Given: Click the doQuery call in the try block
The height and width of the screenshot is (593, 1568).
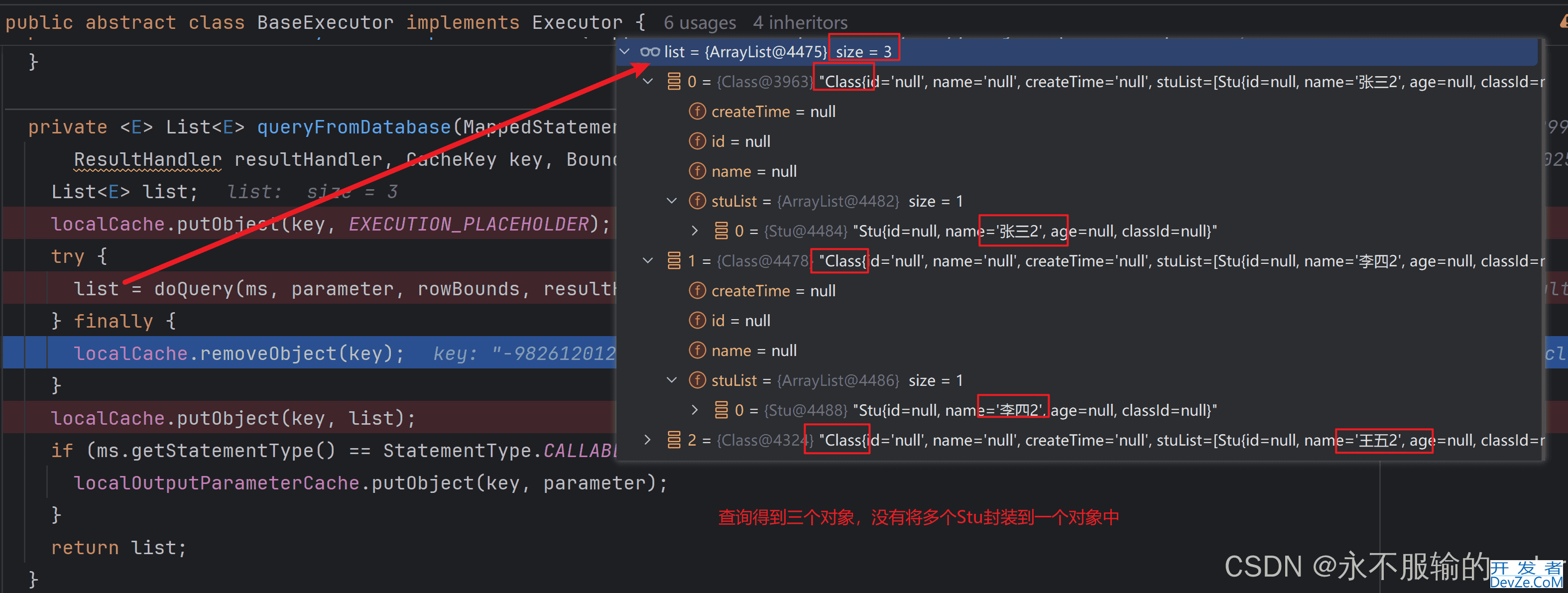Looking at the screenshot, I should [194, 289].
